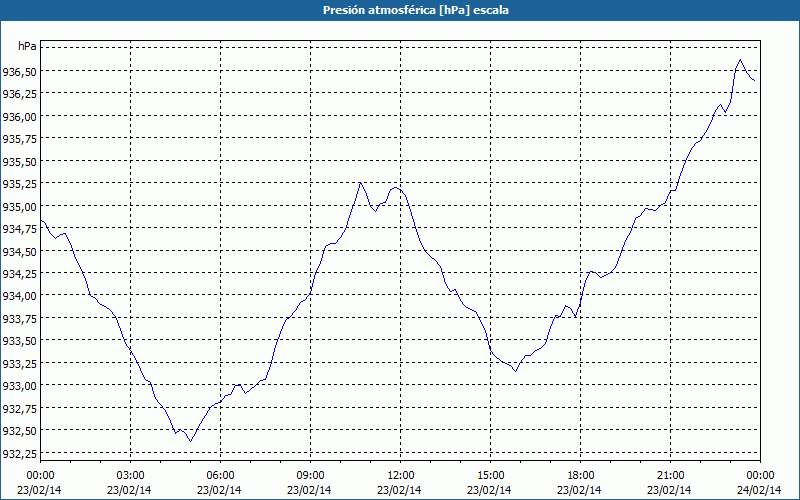Image resolution: width=800 pixels, height=500 pixels.
Task: Click the 933,25 pressure label
Action: click(x=19, y=364)
